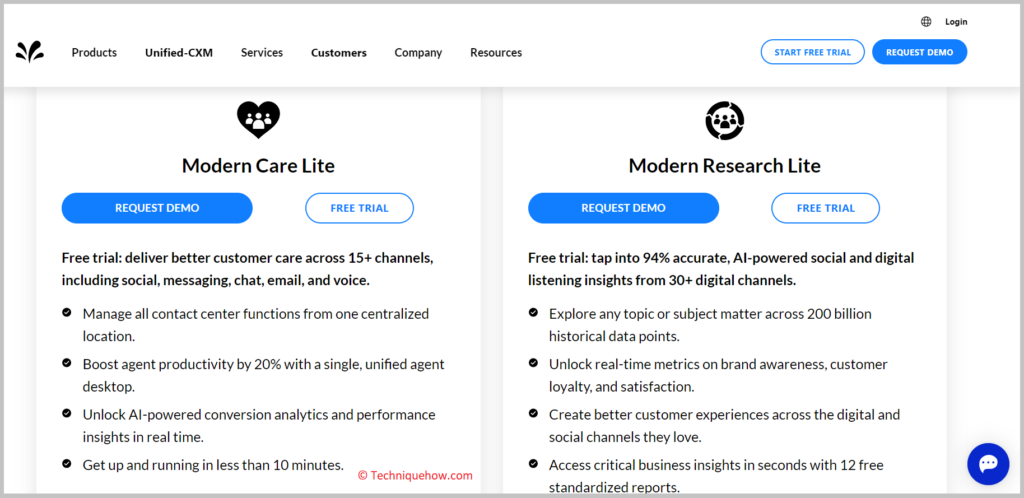Click checkmark bullet beside 'Explore any topic'

[x=533, y=313]
